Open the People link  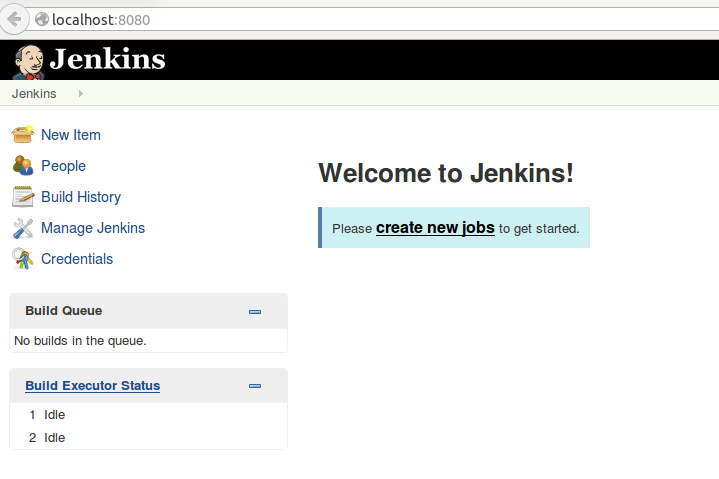click(63, 166)
